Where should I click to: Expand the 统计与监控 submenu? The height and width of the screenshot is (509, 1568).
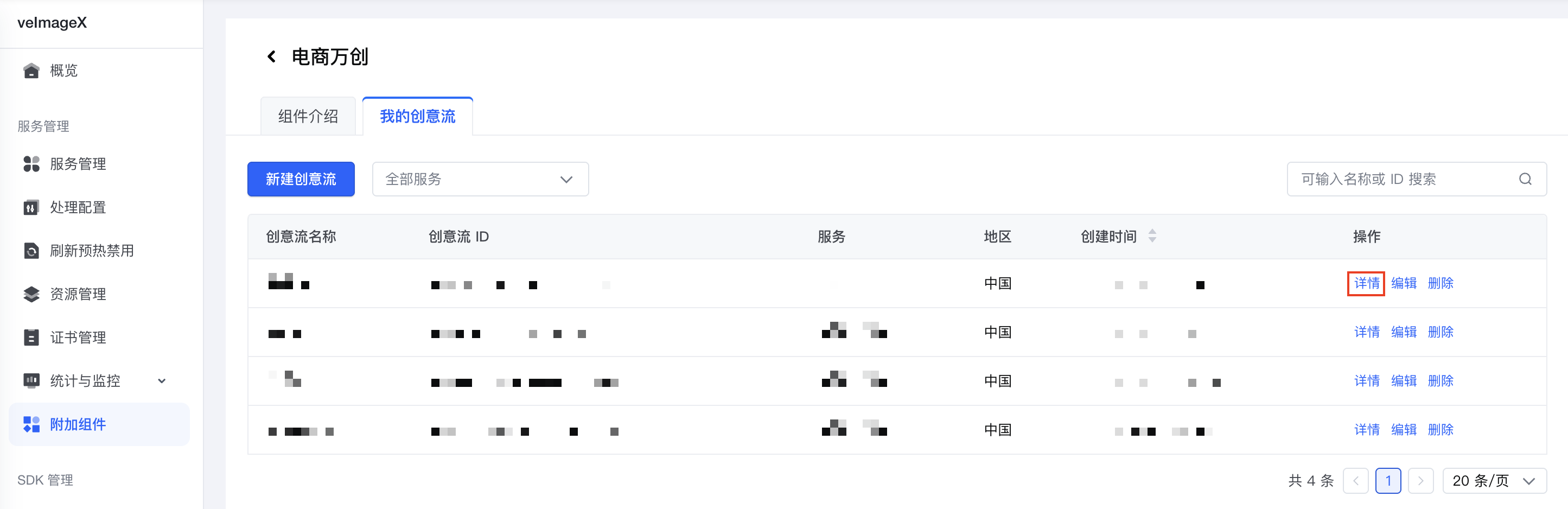162,381
